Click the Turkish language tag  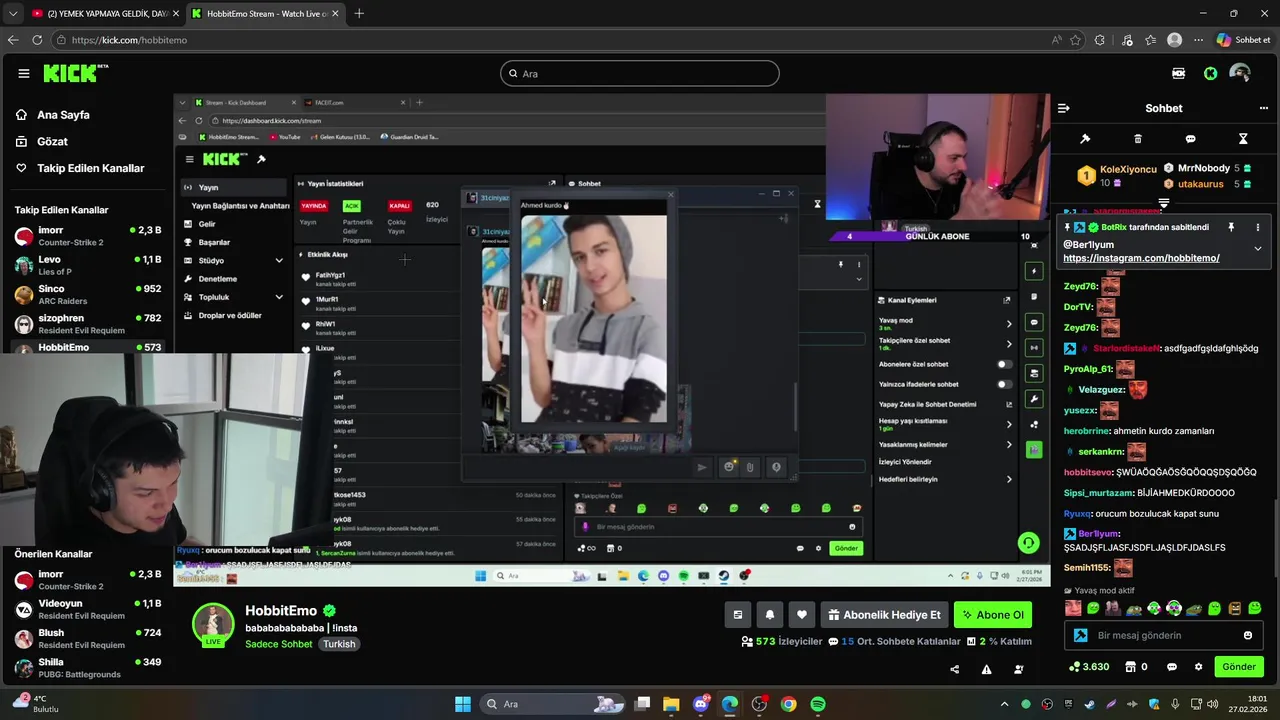[x=339, y=644]
